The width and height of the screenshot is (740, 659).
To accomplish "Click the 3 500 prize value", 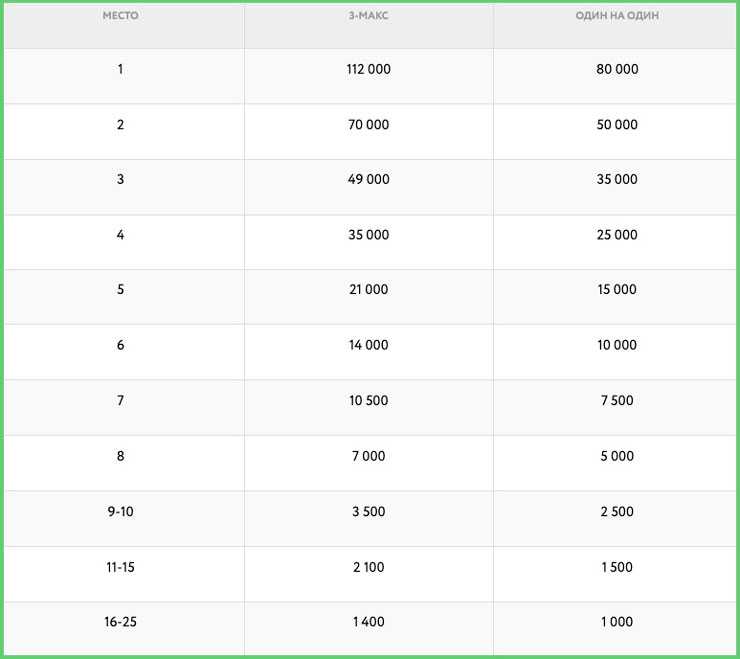I will click(368, 512).
